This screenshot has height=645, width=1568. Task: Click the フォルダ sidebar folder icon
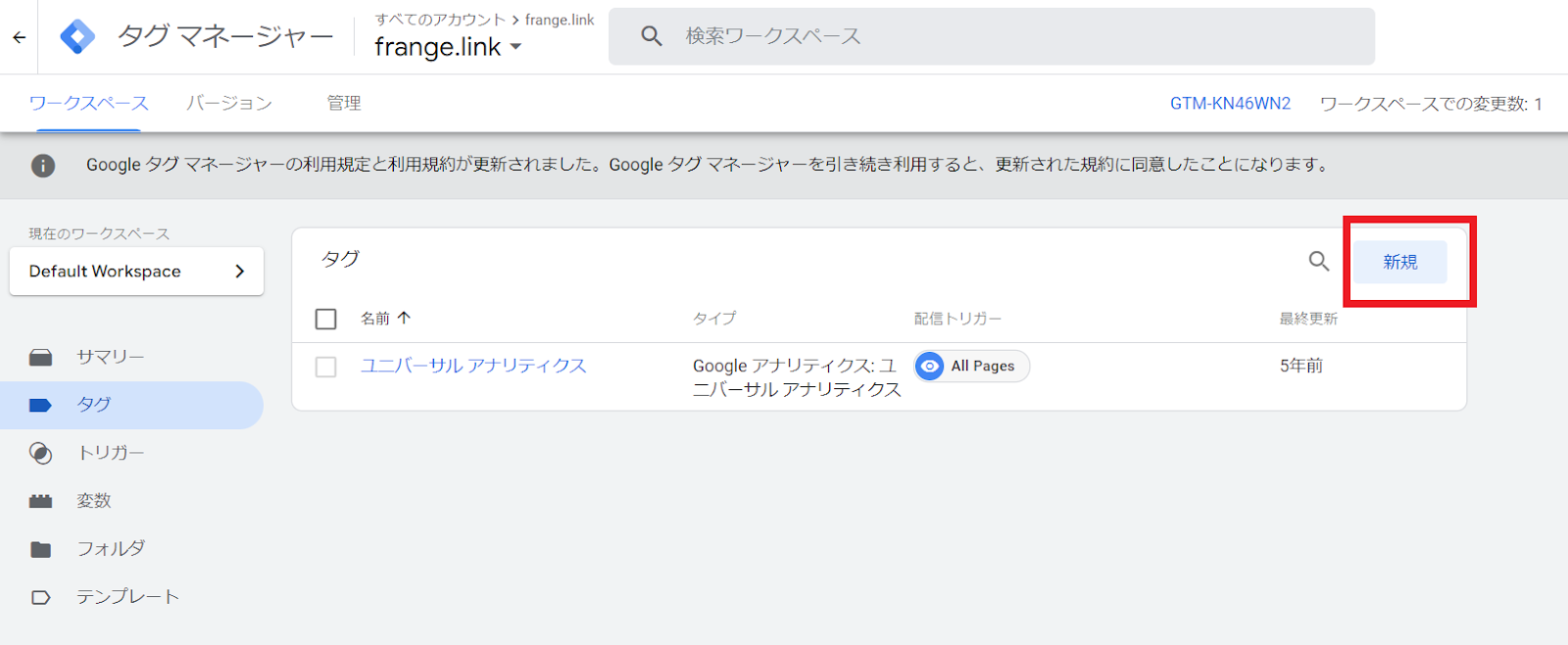[40, 549]
